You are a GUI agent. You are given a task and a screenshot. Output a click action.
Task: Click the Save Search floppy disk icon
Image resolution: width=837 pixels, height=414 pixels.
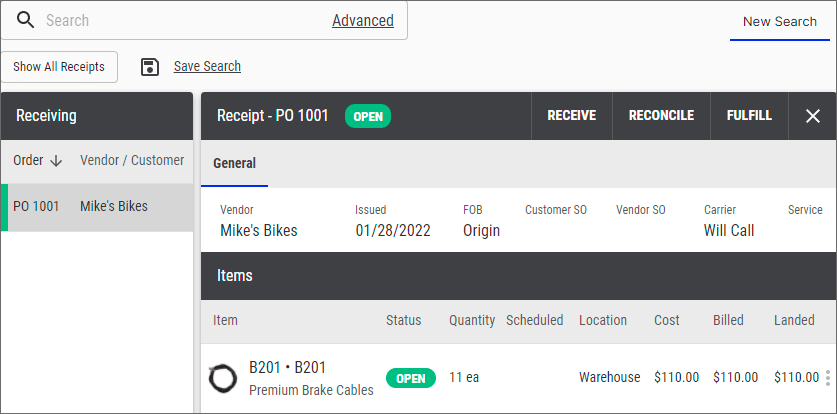click(150, 67)
